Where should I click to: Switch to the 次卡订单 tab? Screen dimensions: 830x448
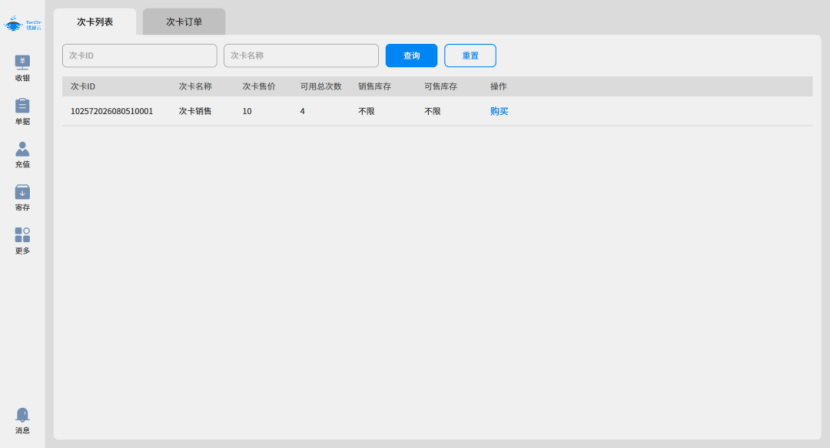184,22
